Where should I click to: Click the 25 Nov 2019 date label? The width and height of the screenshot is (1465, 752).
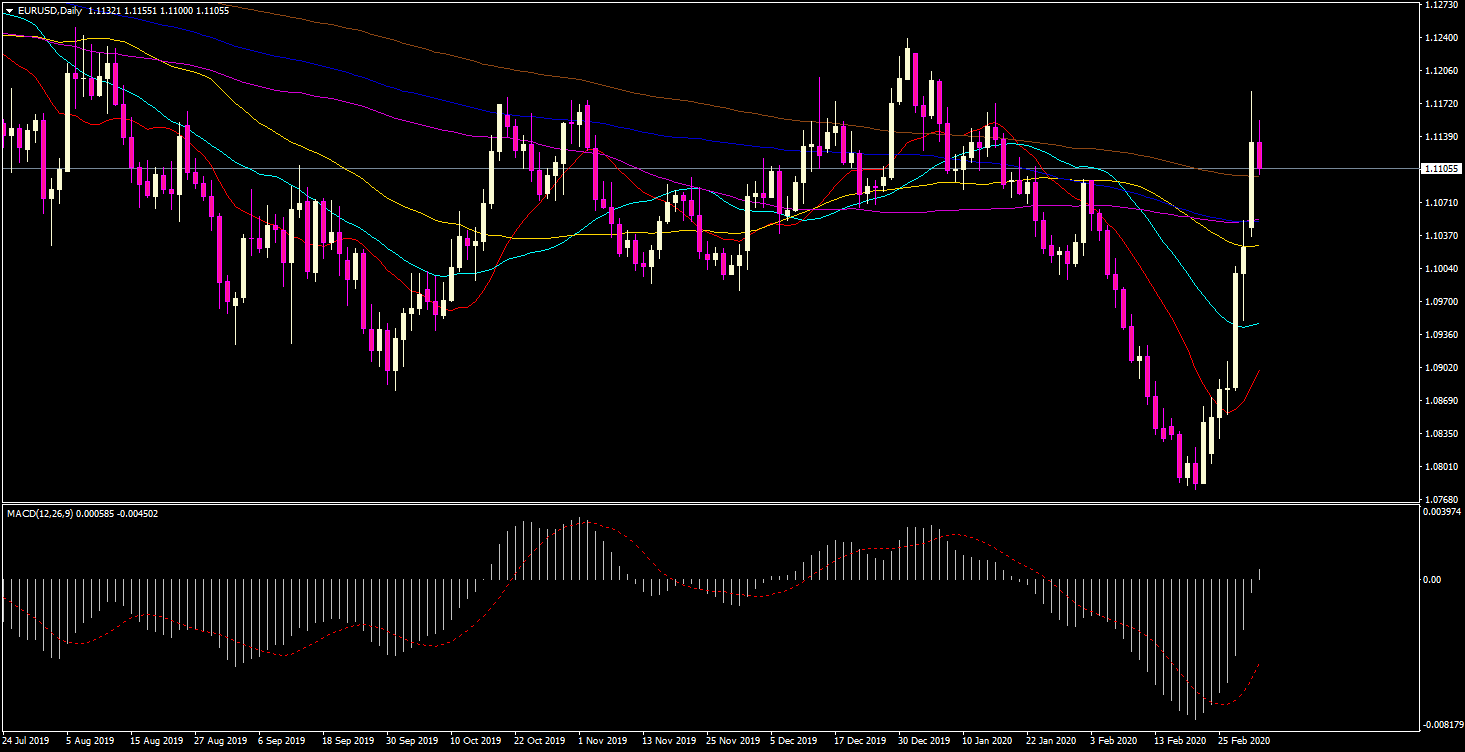point(733,742)
